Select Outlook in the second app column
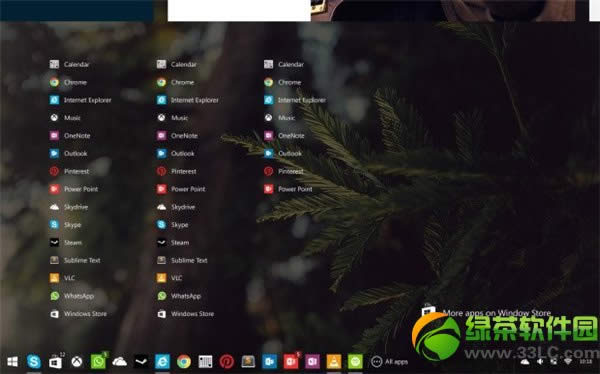Screen dimensions: 600x374 [x=176, y=154]
